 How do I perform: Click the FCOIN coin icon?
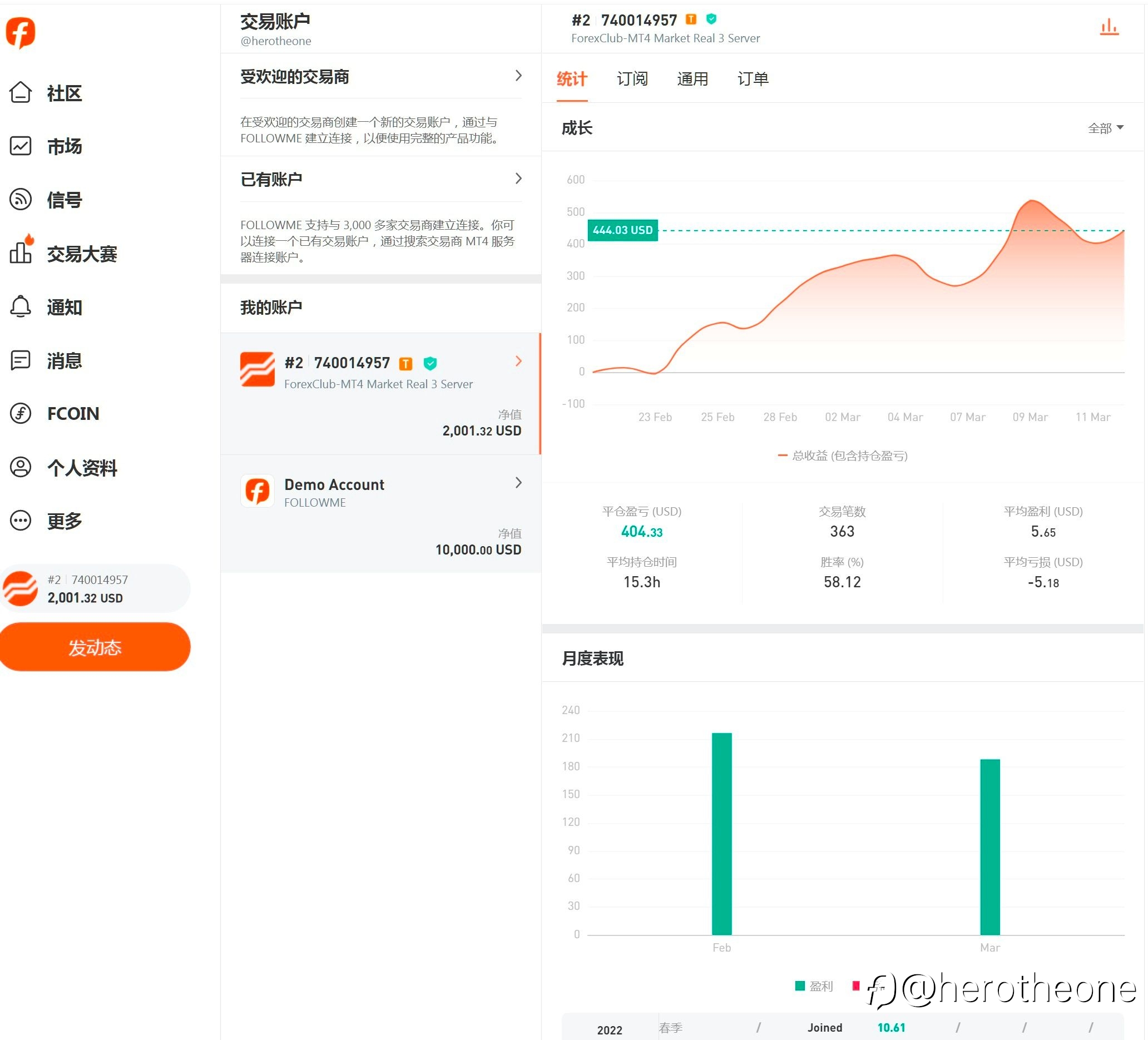point(21,413)
